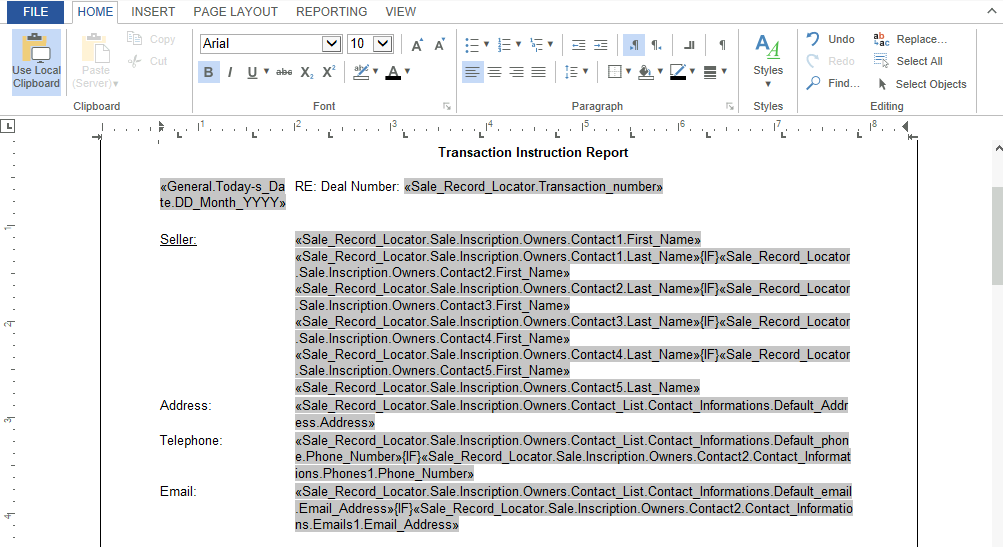Image resolution: width=1003 pixels, height=547 pixels.
Task: Click the Replace... button
Action: coord(910,39)
